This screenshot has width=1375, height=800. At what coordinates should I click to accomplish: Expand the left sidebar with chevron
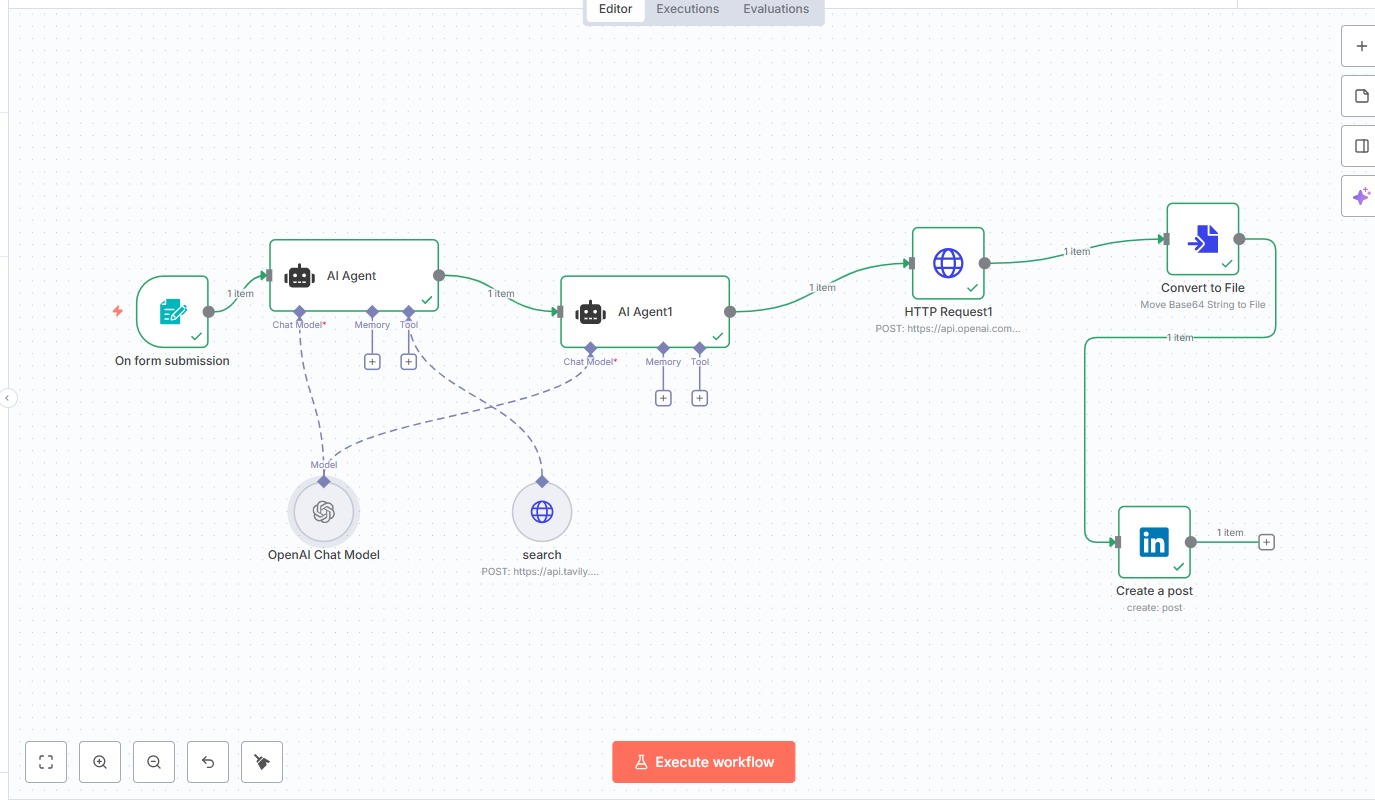pos(7,398)
